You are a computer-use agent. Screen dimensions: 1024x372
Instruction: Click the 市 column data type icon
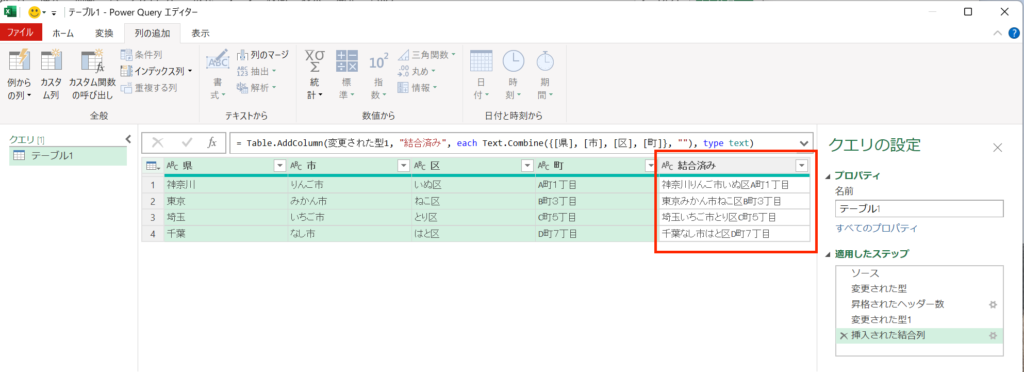[296, 166]
